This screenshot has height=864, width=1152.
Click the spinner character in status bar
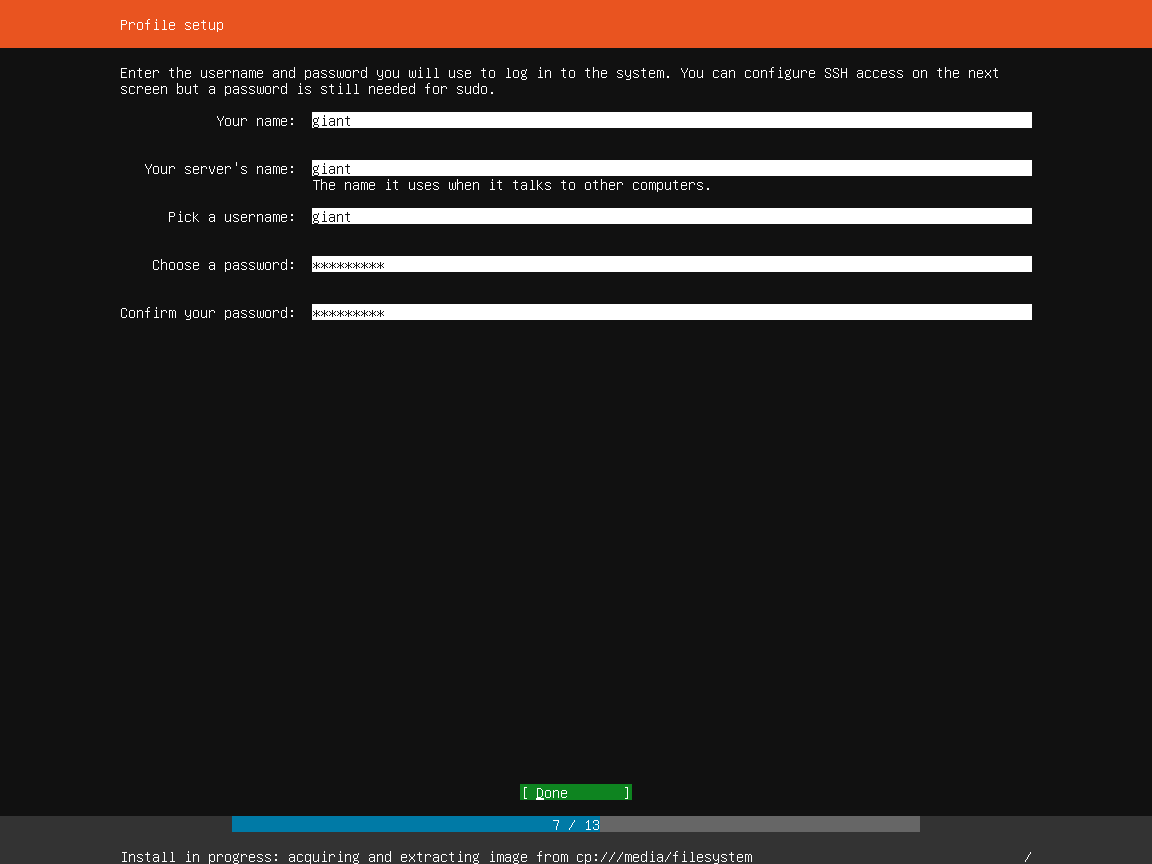1028,857
